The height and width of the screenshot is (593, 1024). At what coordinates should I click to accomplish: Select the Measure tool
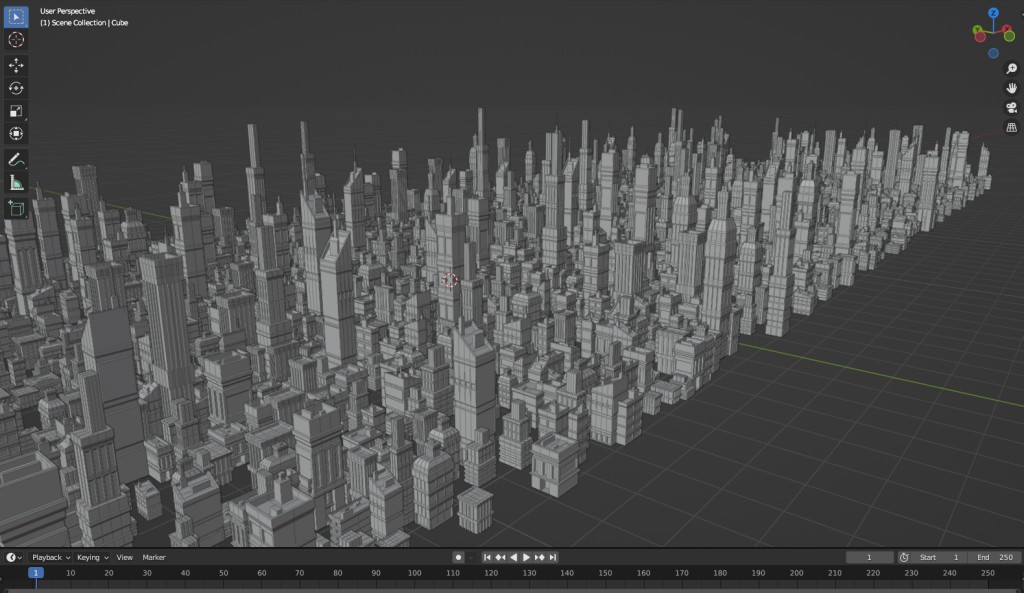16,183
